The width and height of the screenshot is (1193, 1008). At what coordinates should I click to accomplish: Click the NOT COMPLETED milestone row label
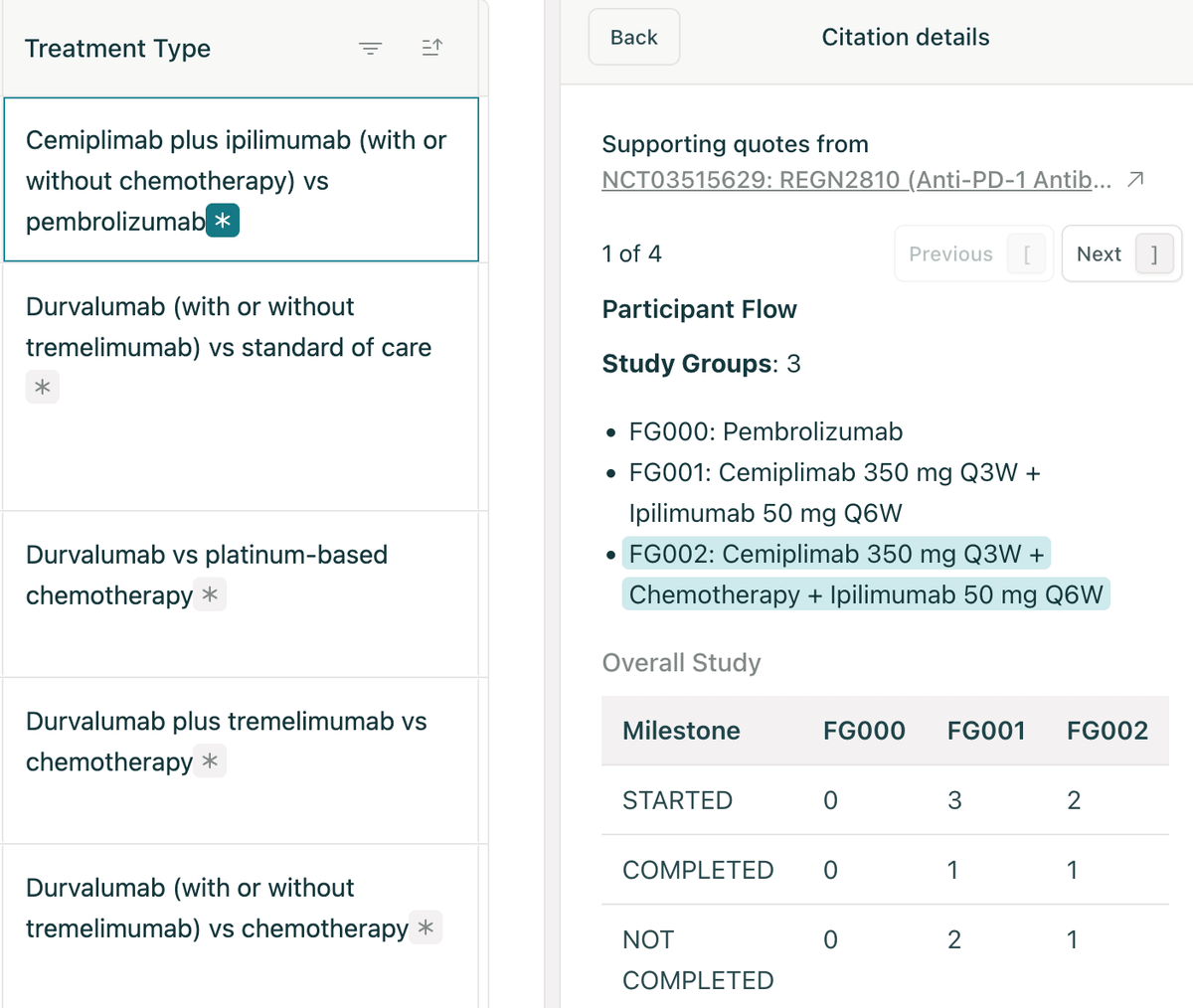click(x=698, y=960)
